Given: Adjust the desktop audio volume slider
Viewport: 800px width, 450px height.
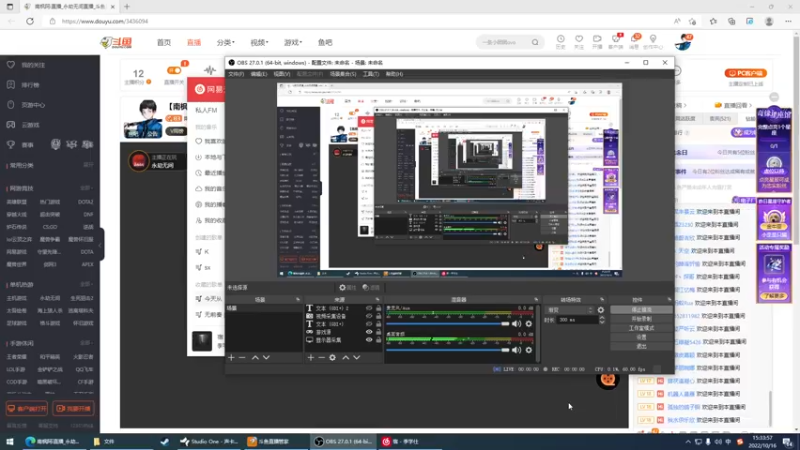Looking at the screenshot, I should 447,350.
